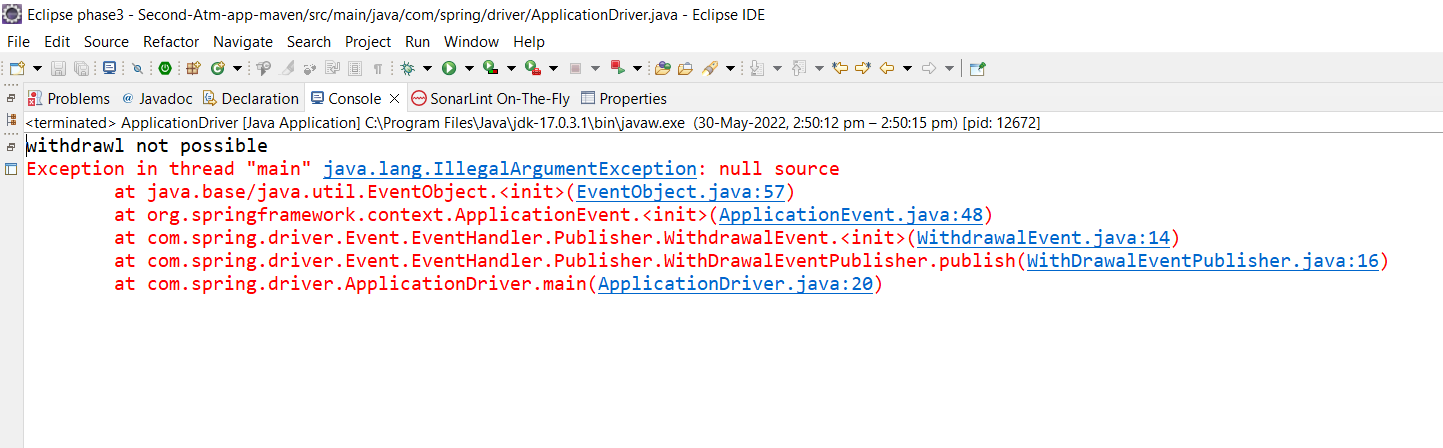
Task: Click the grey Stop square icon
Action: (x=575, y=68)
